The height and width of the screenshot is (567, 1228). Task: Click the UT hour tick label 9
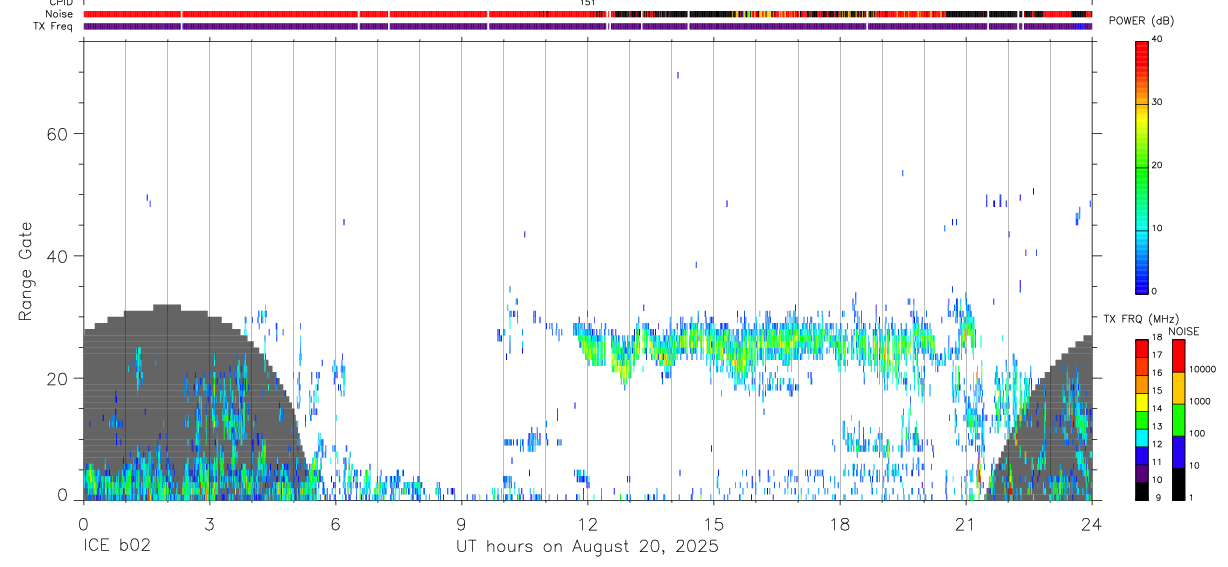[461, 523]
